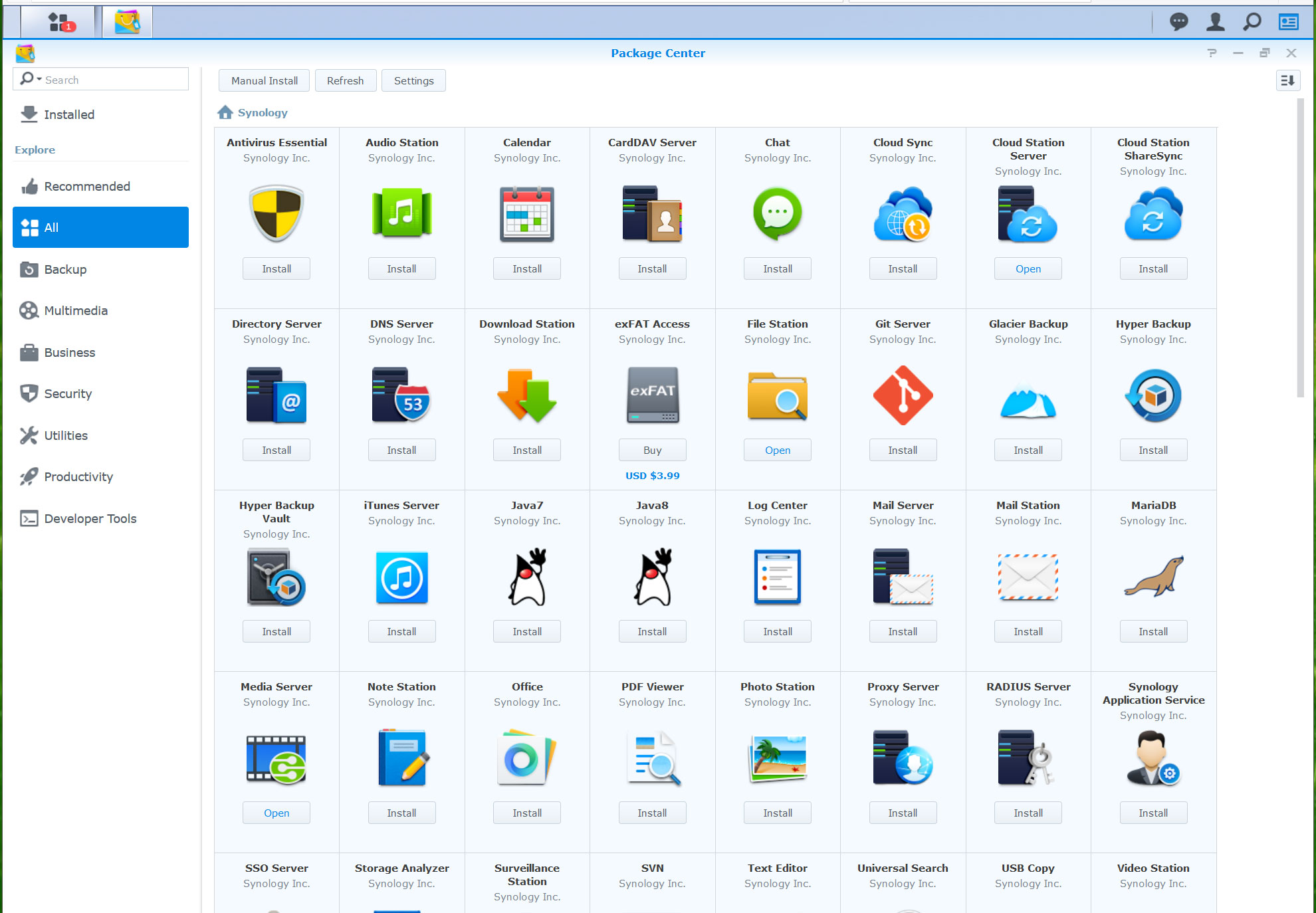Select the All category
1316x913 pixels.
[x=100, y=227]
